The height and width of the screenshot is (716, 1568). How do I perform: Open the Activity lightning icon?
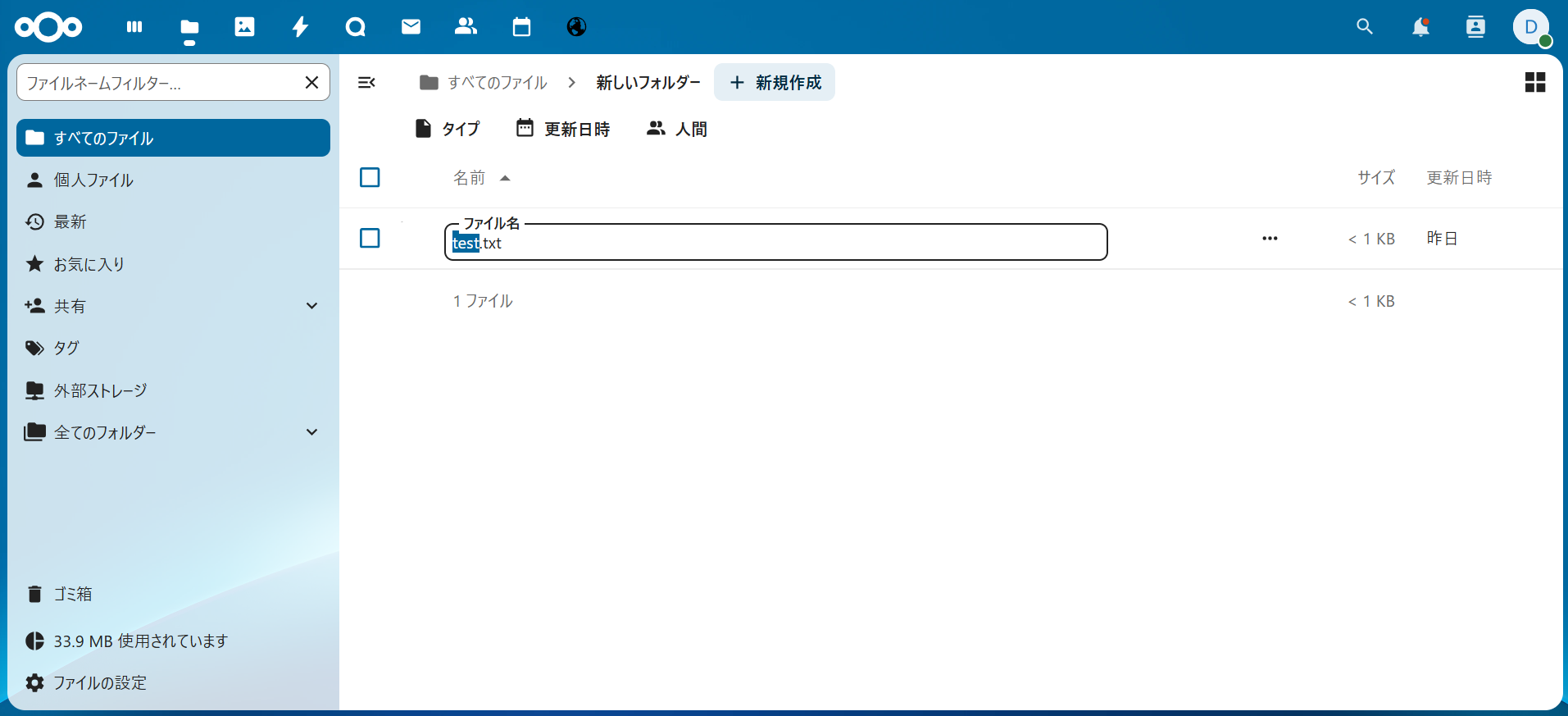coord(300,27)
